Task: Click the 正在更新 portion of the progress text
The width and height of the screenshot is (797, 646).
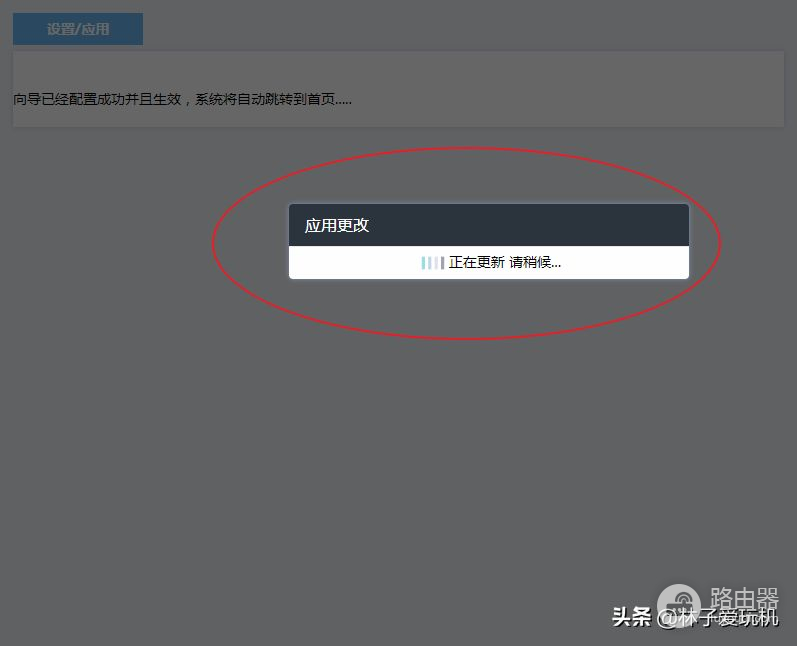Action: (x=477, y=263)
